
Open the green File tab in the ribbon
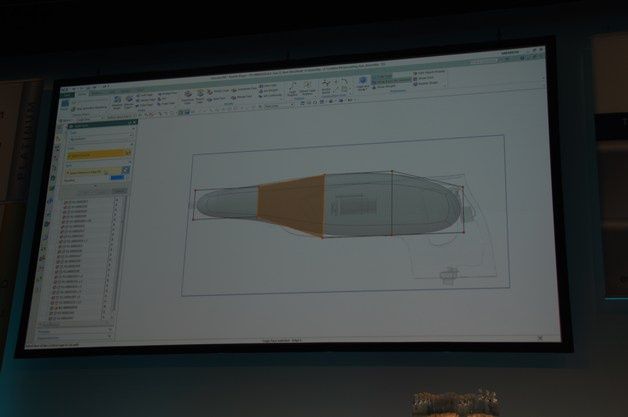(x=66, y=95)
